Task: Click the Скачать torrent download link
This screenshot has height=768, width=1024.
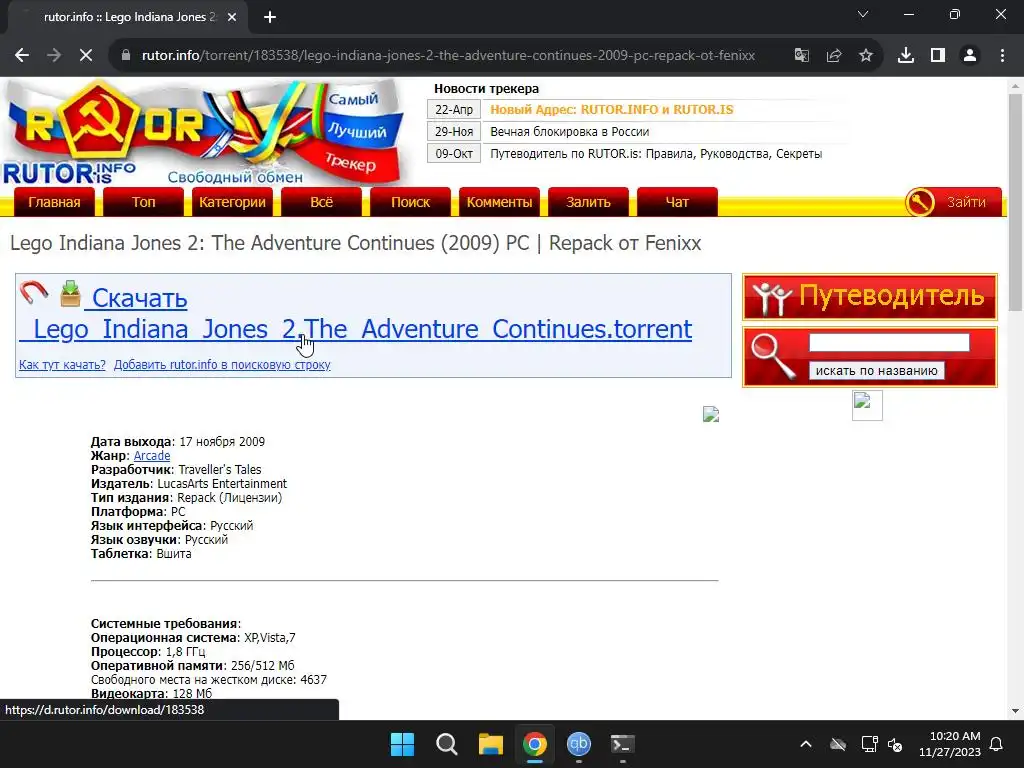Action: pyautogui.click(x=356, y=313)
